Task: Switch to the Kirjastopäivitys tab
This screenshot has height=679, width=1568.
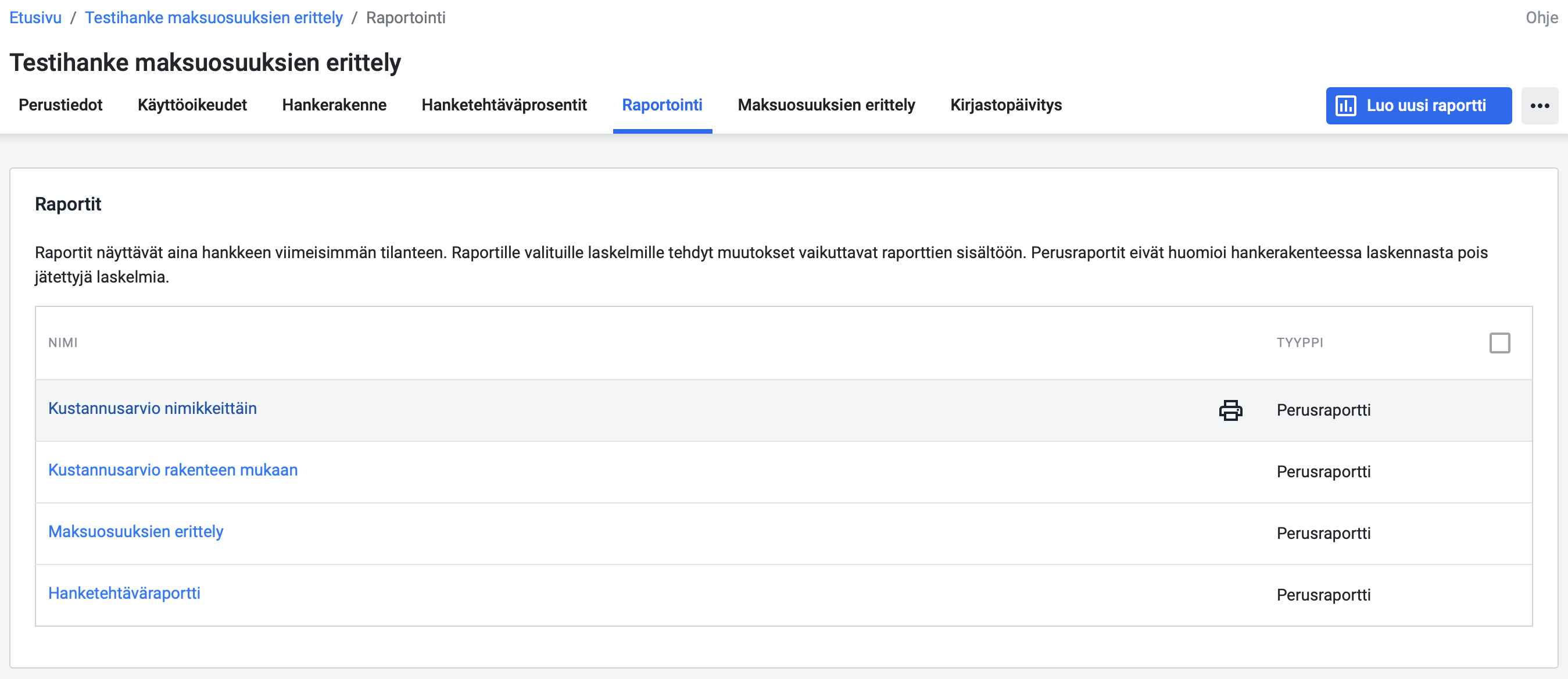Action: pyautogui.click(x=1005, y=105)
